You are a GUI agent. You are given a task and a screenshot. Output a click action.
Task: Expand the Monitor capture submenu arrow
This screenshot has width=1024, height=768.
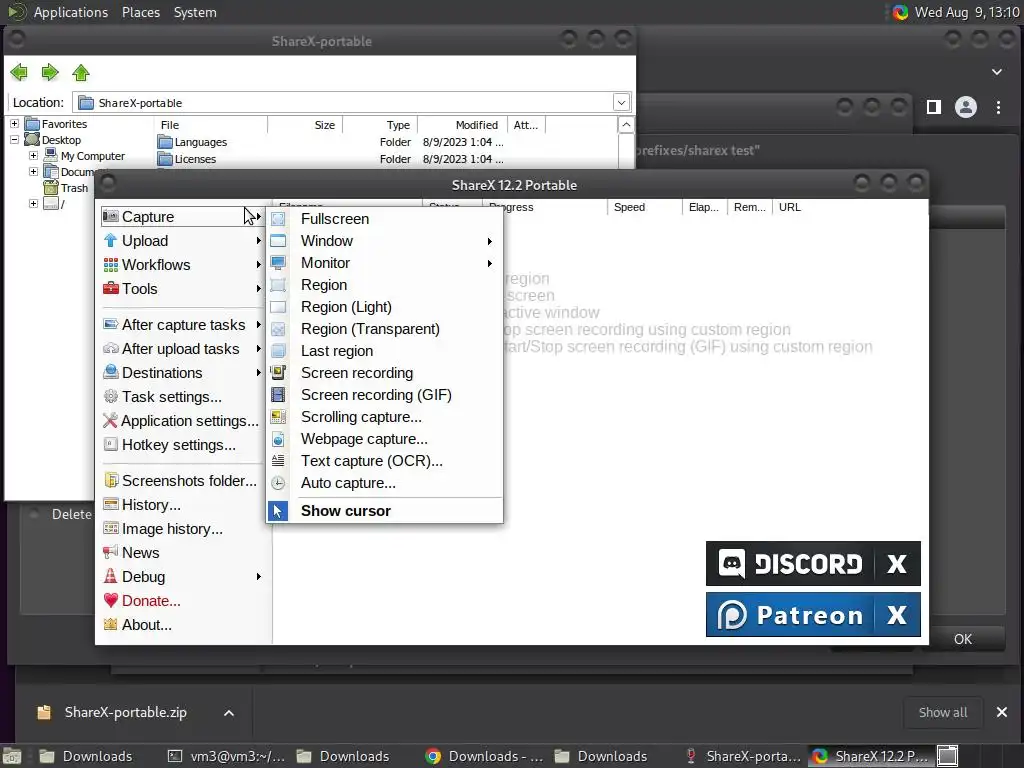(x=490, y=264)
